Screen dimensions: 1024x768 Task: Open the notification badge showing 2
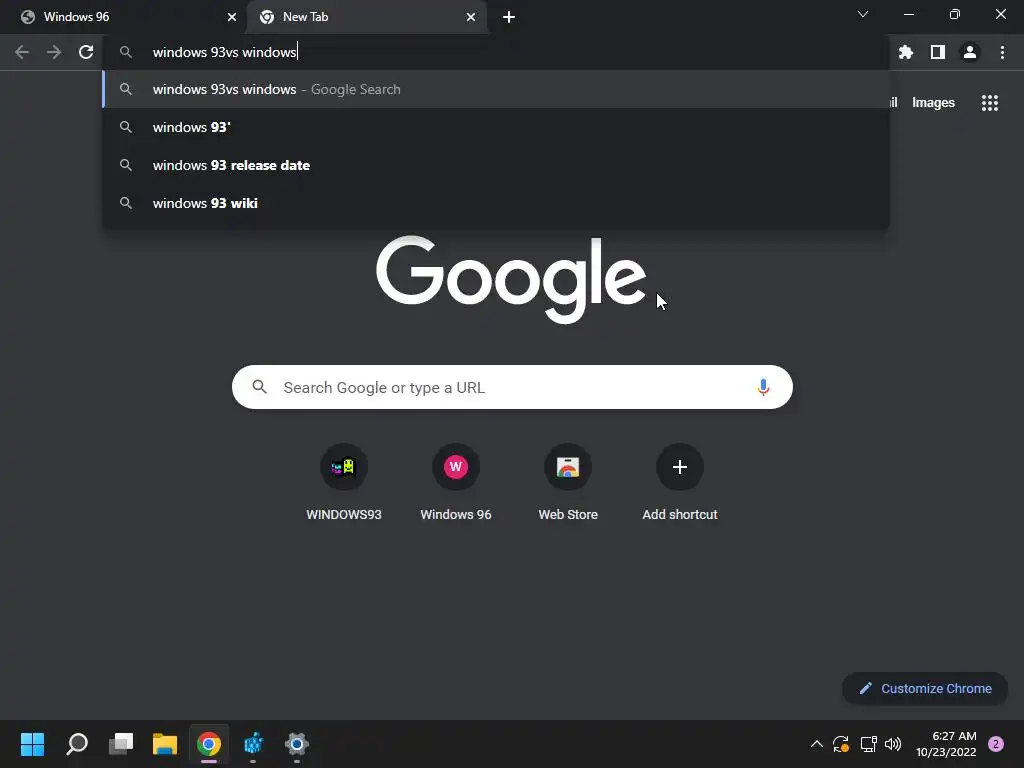(996, 744)
